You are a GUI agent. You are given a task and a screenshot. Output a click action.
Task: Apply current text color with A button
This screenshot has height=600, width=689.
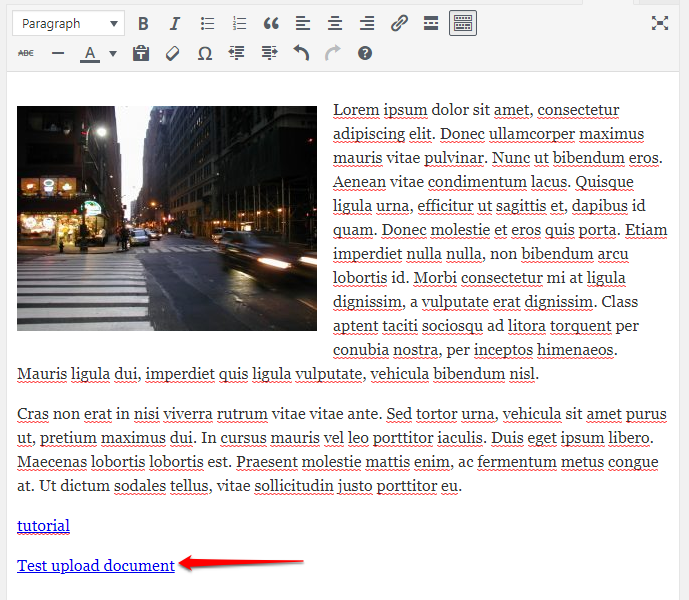click(90, 54)
